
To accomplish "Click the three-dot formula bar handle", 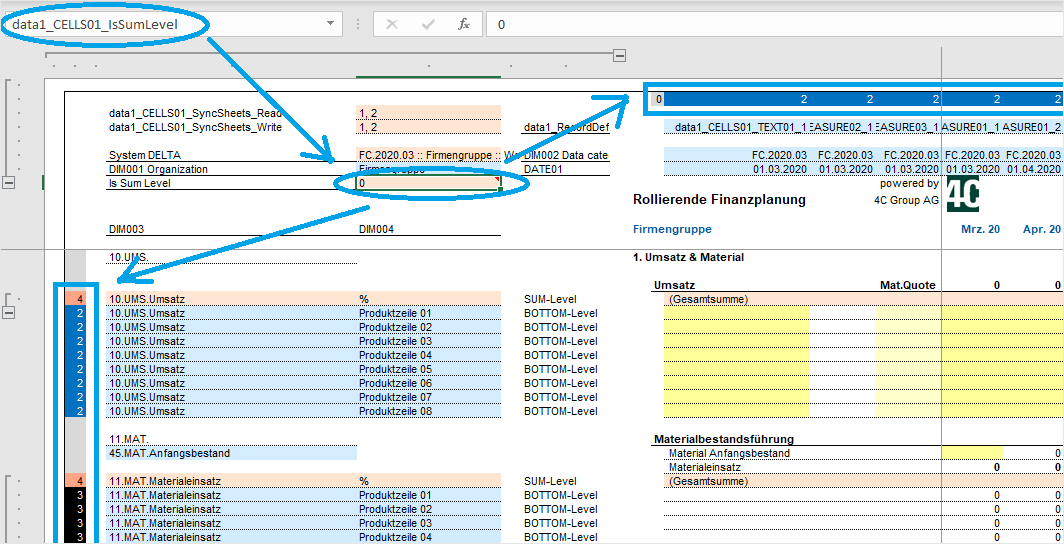I will point(358,24).
